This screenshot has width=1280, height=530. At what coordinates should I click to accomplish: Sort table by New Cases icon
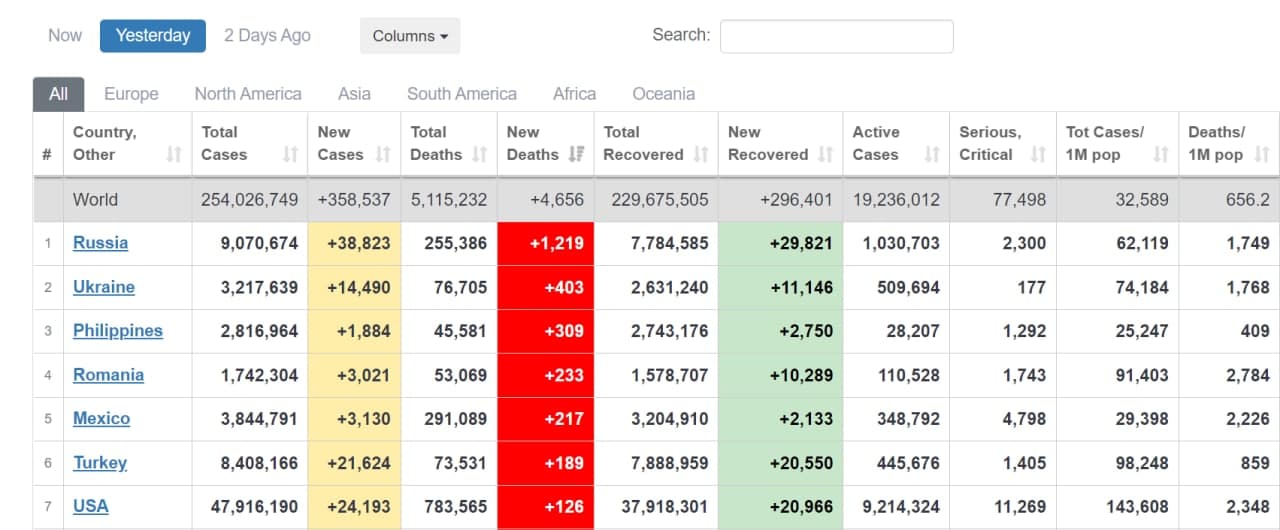383,155
